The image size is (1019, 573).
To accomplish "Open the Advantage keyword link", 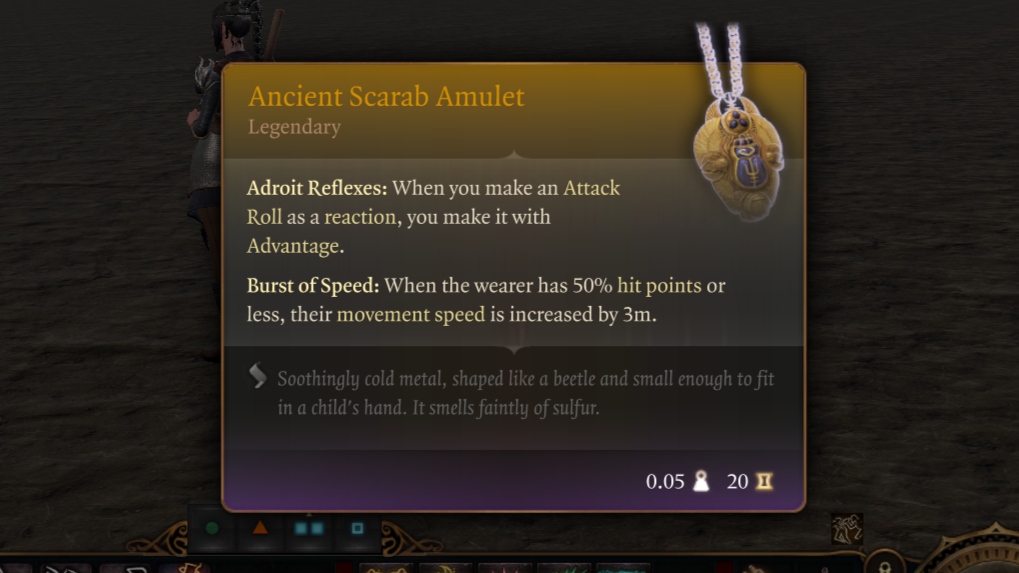I will coord(292,246).
